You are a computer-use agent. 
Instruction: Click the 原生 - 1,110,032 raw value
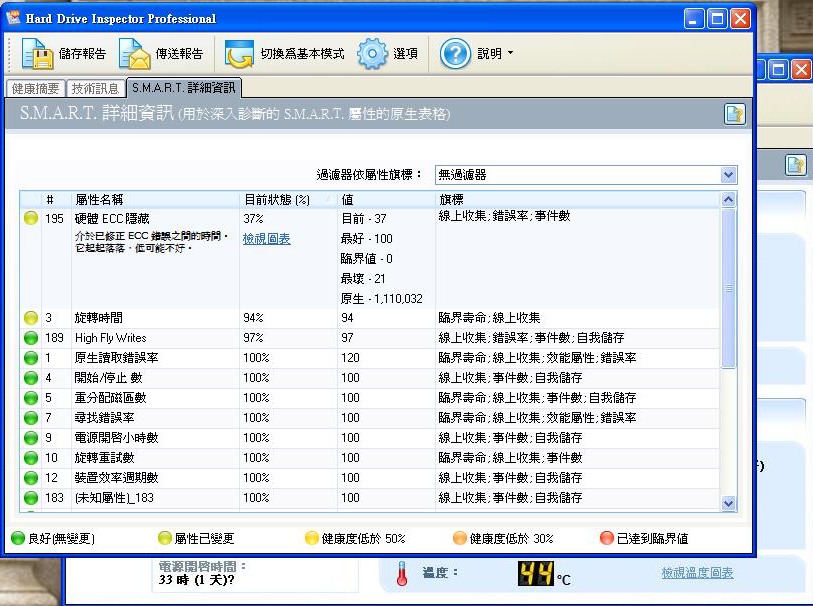point(382,299)
